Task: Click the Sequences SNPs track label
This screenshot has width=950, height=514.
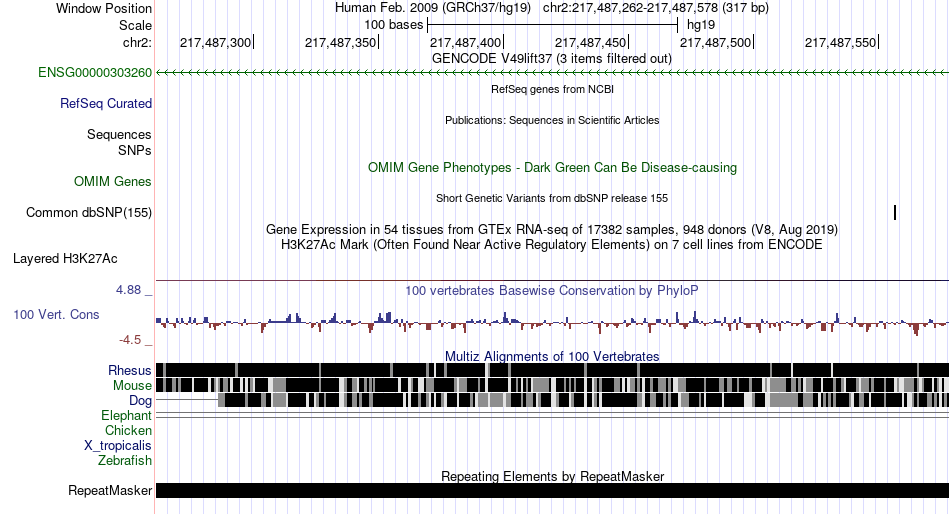Action: tap(119, 142)
